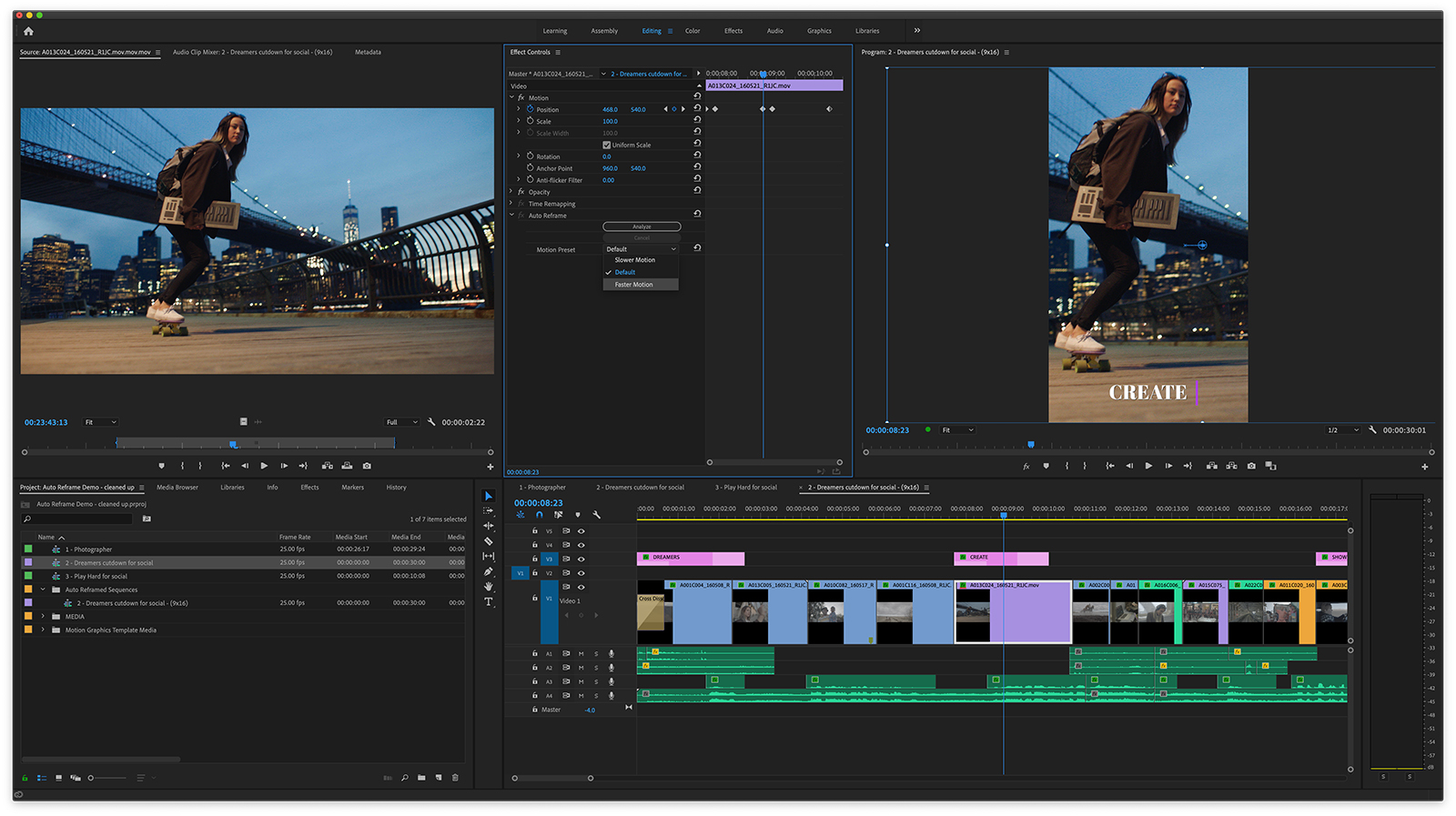The width and height of the screenshot is (1456, 816).
Task: Select the Track Select Forward tool
Action: tap(489, 511)
